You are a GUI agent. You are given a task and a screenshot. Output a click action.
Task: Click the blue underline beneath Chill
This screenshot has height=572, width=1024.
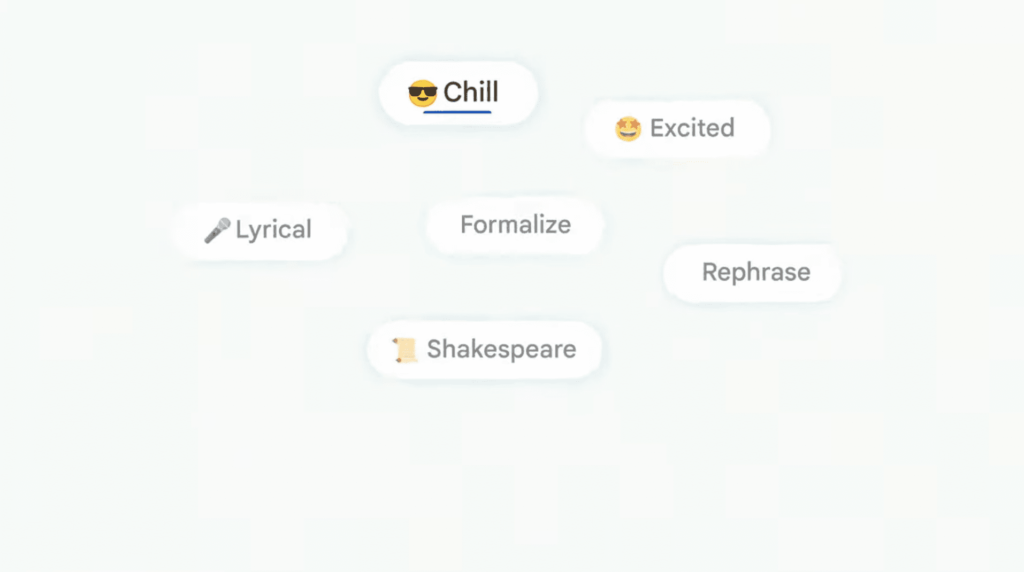457,112
